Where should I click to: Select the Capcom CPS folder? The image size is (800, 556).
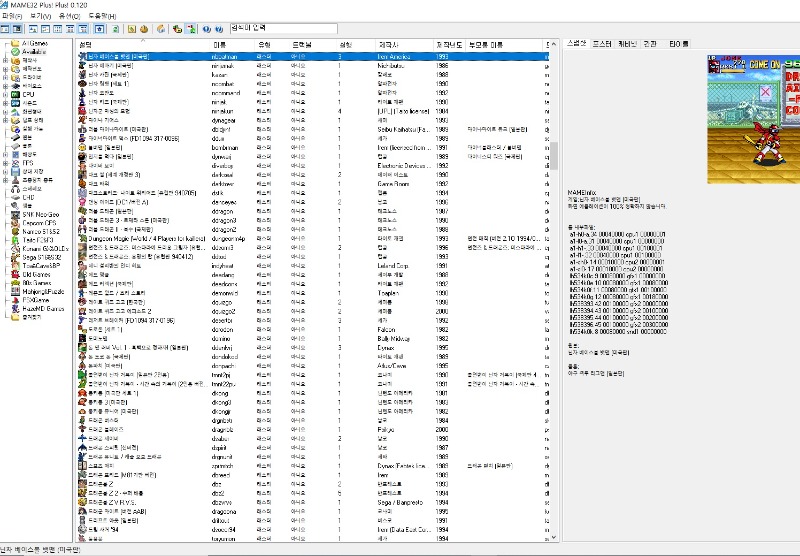click(x=34, y=223)
